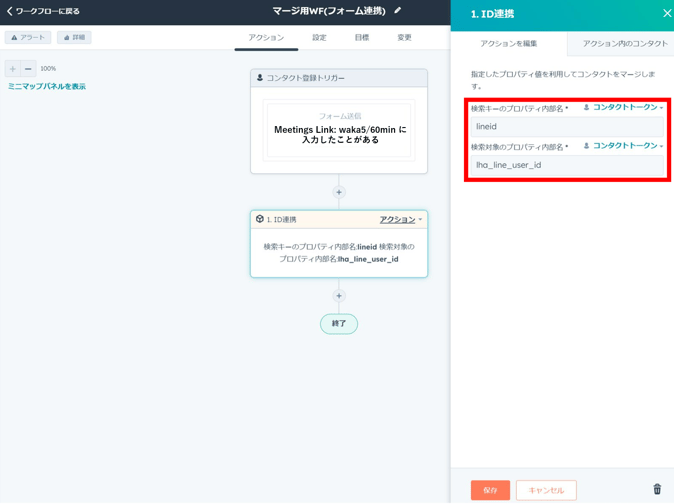Switch to the 目標 tab
This screenshot has height=504, width=674.
(361, 38)
